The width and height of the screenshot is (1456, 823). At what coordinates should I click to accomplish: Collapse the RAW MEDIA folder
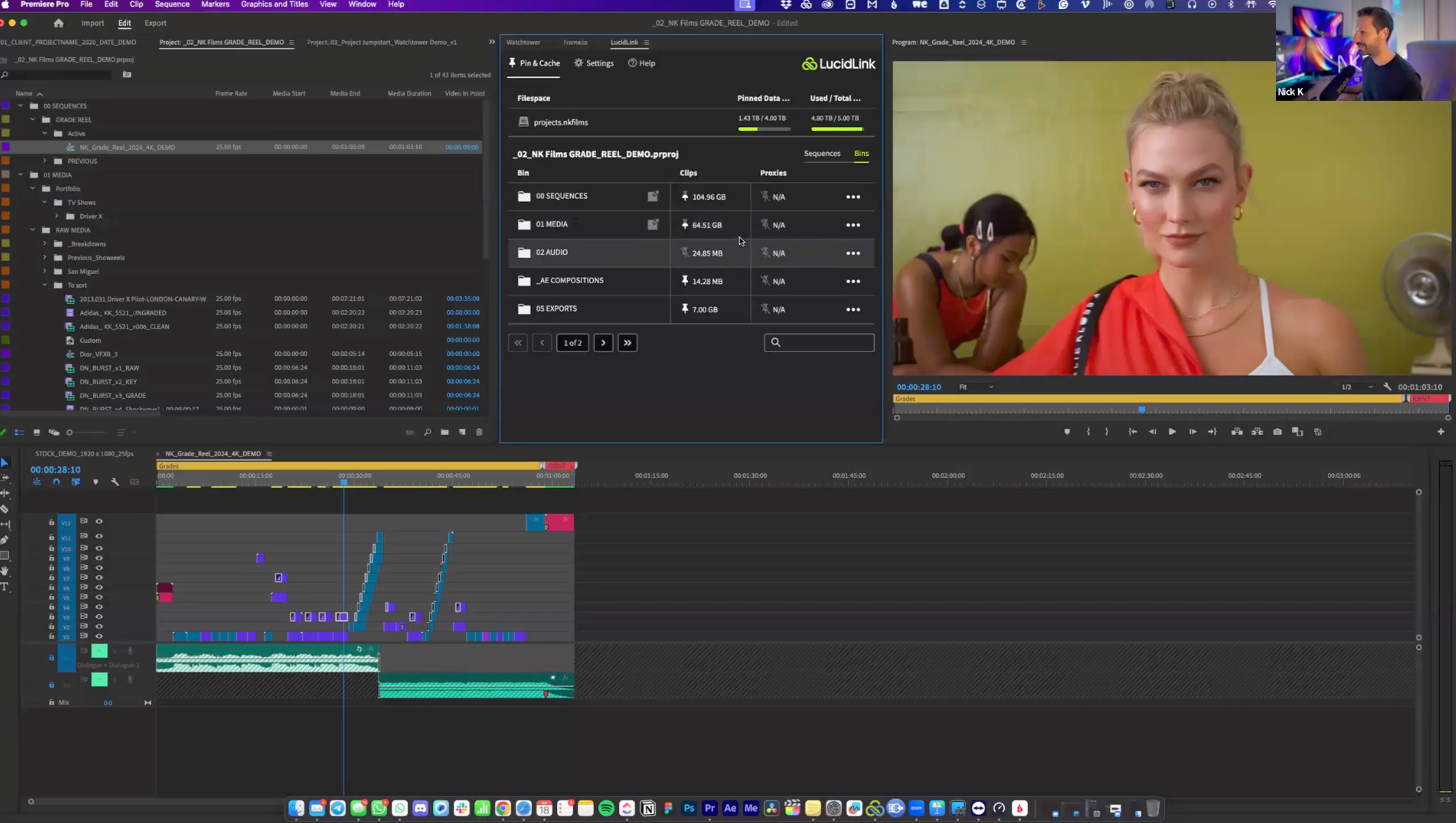(33, 230)
